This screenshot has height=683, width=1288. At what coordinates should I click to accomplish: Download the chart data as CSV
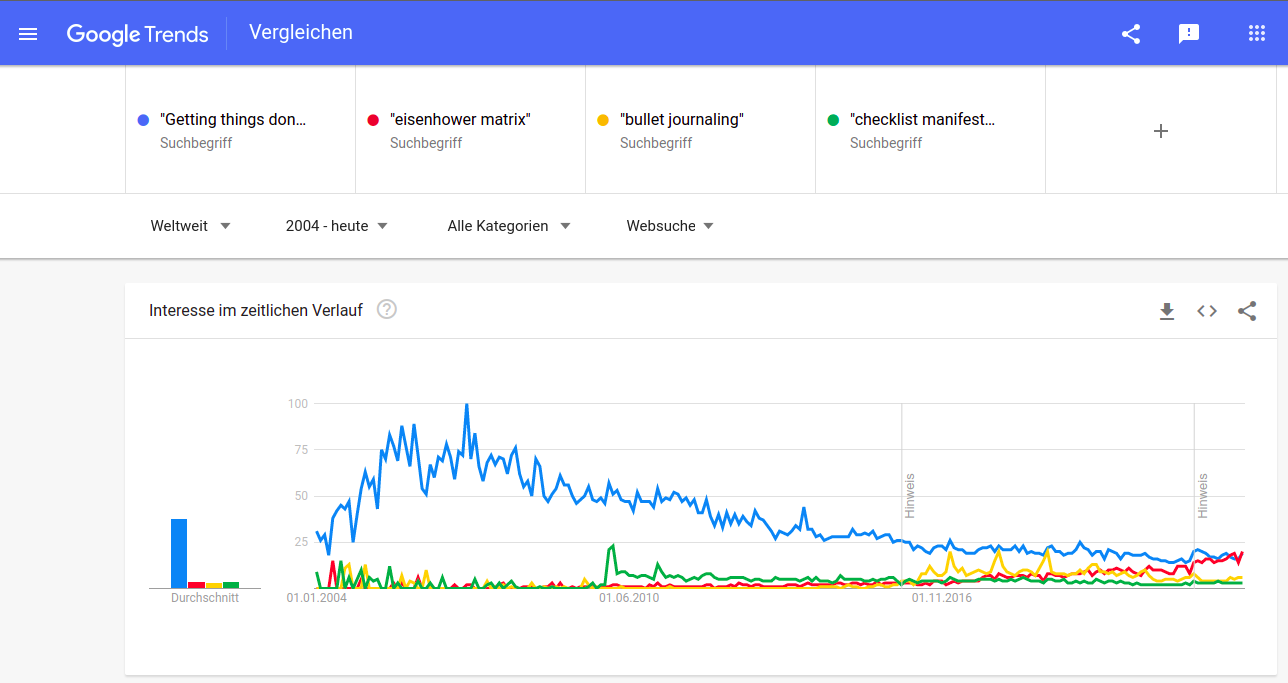[1167, 311]
